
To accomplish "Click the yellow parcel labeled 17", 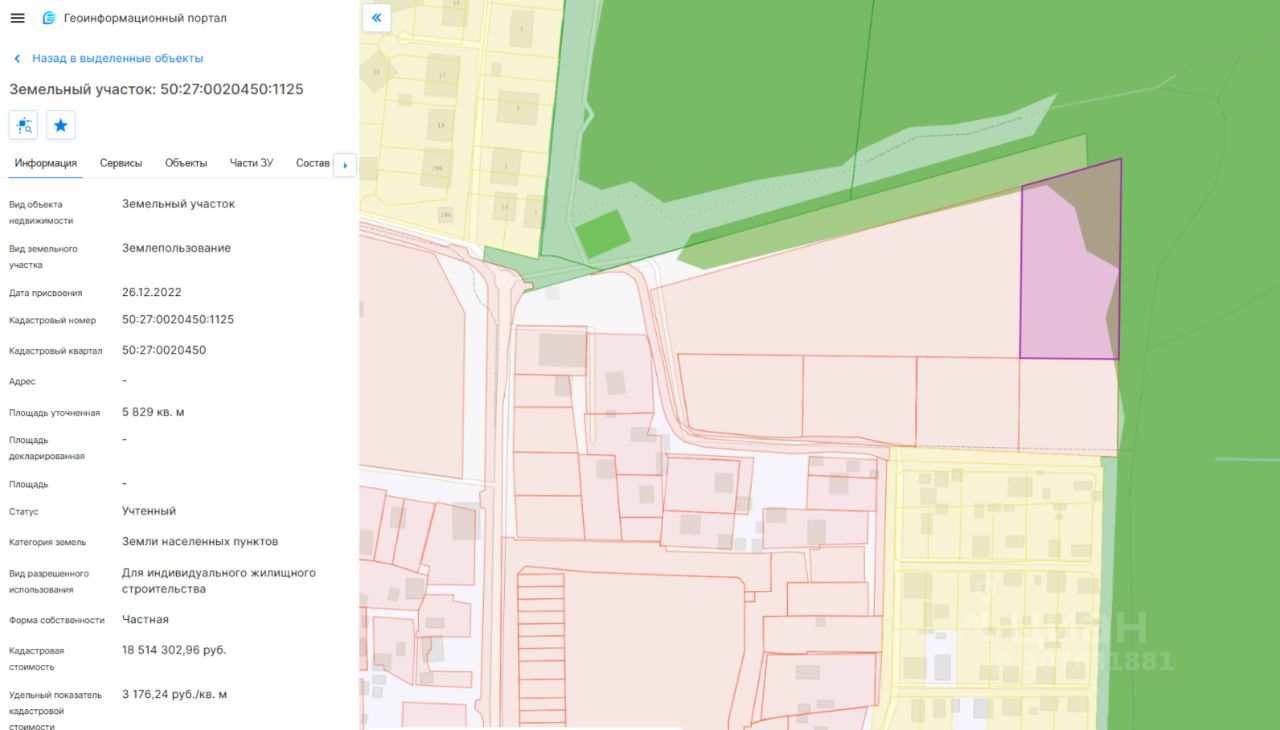I will (441, 76).
